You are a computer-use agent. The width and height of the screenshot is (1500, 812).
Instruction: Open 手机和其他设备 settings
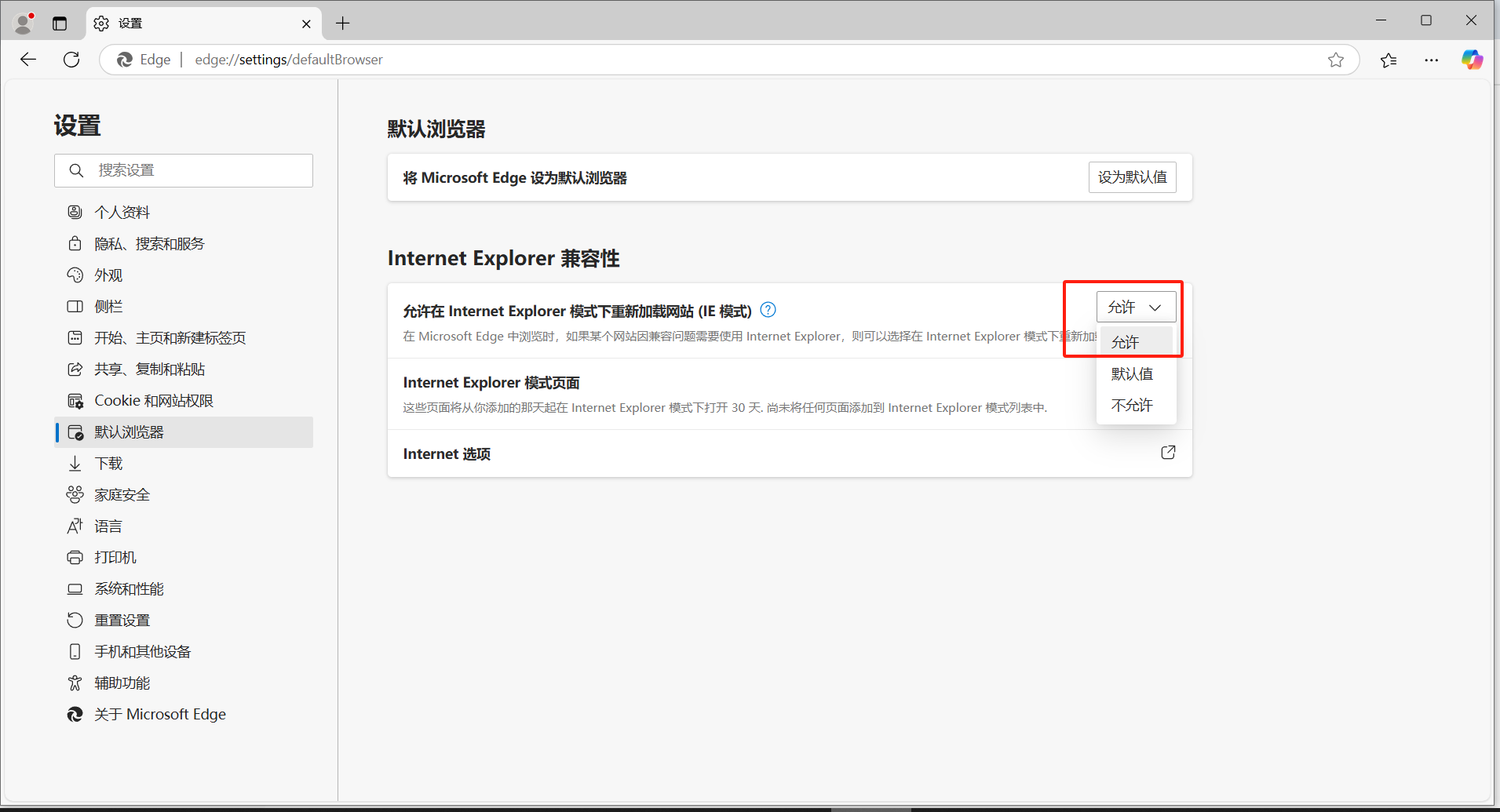tap(184, 652)
